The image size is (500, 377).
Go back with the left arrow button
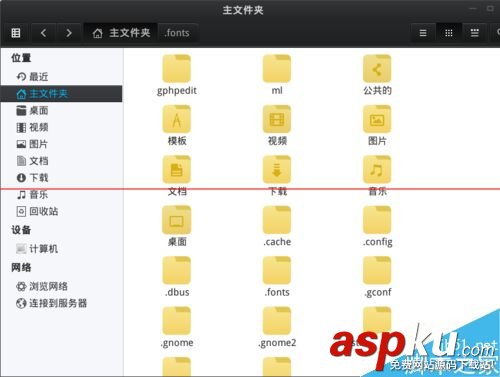[43, 33]
